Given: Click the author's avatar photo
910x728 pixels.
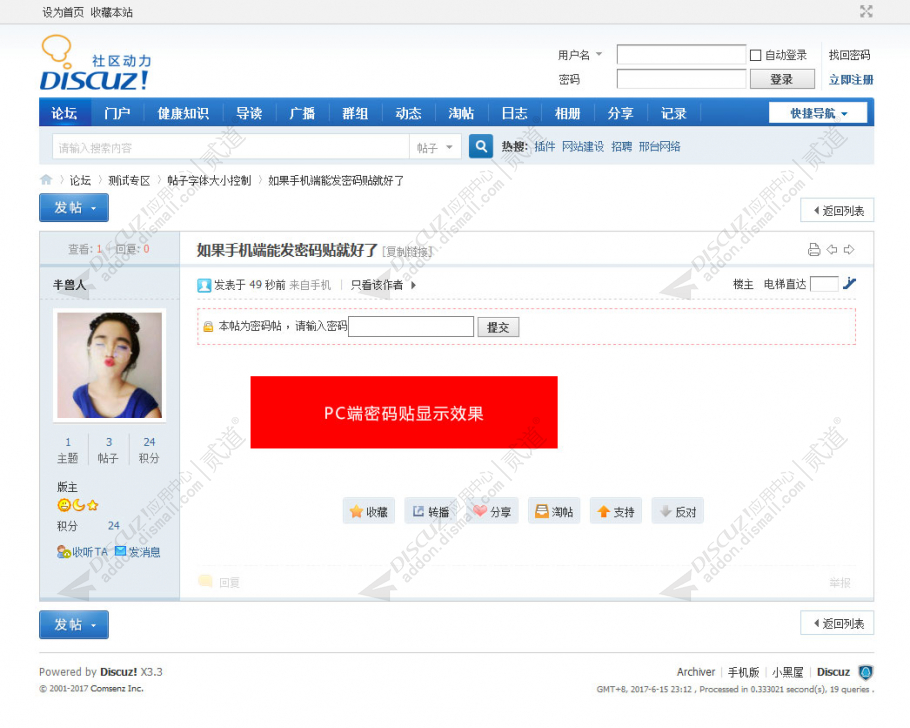Looking at the screenshot, I should tap(110, 365).
